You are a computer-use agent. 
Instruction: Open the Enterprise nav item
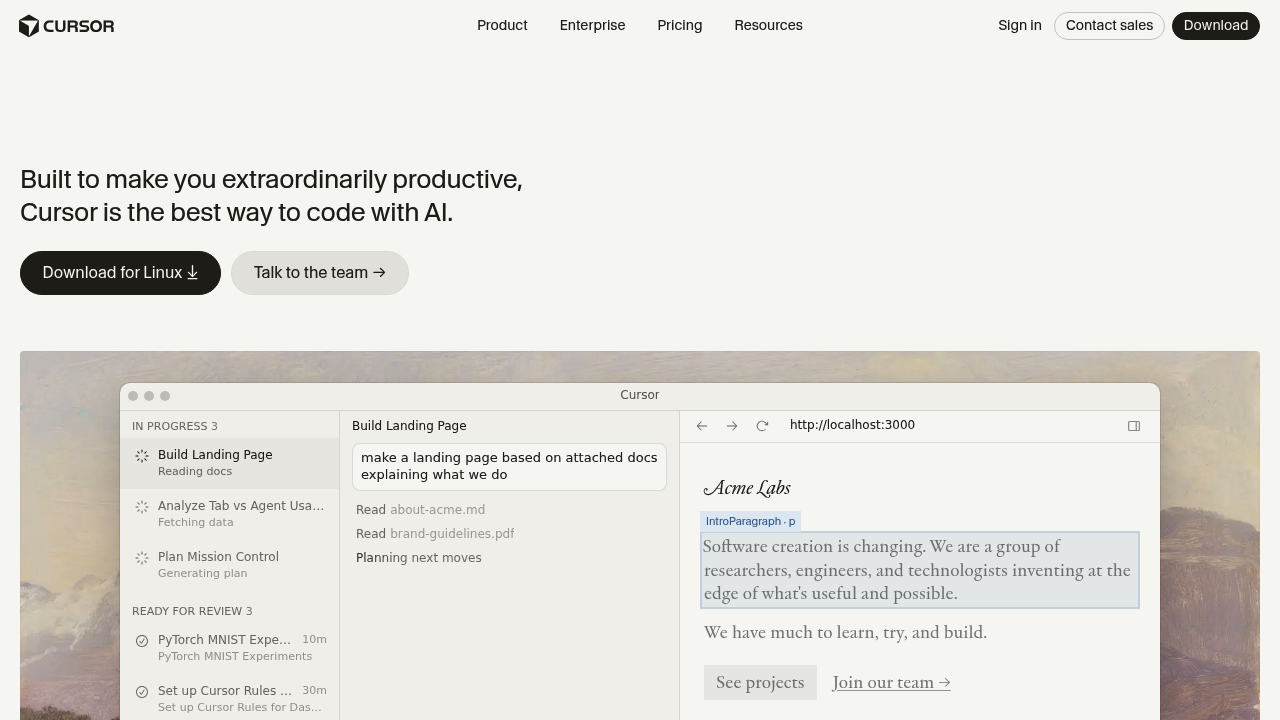(x=592, y=25)
